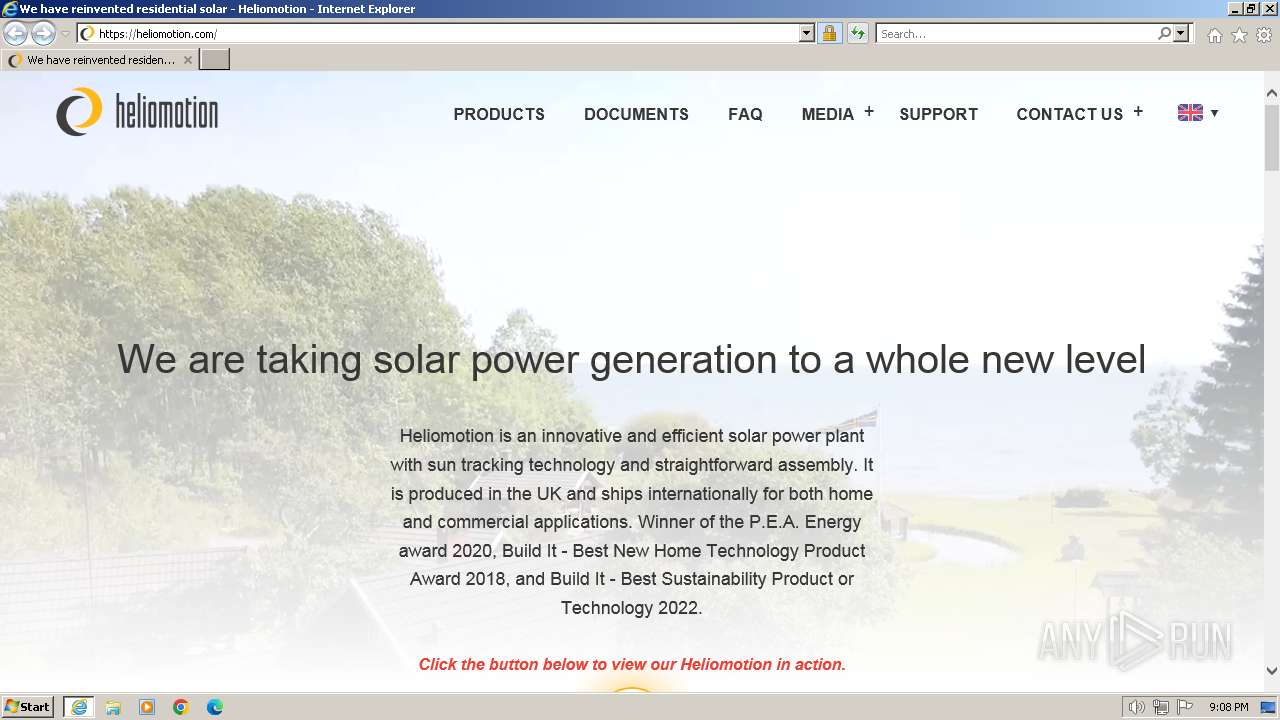Image resolution: width=1280 pixels, height=720 pixels.
Task: Launch the media player taskbar icon
Action: pyautogui.click(x=147, y=707)
